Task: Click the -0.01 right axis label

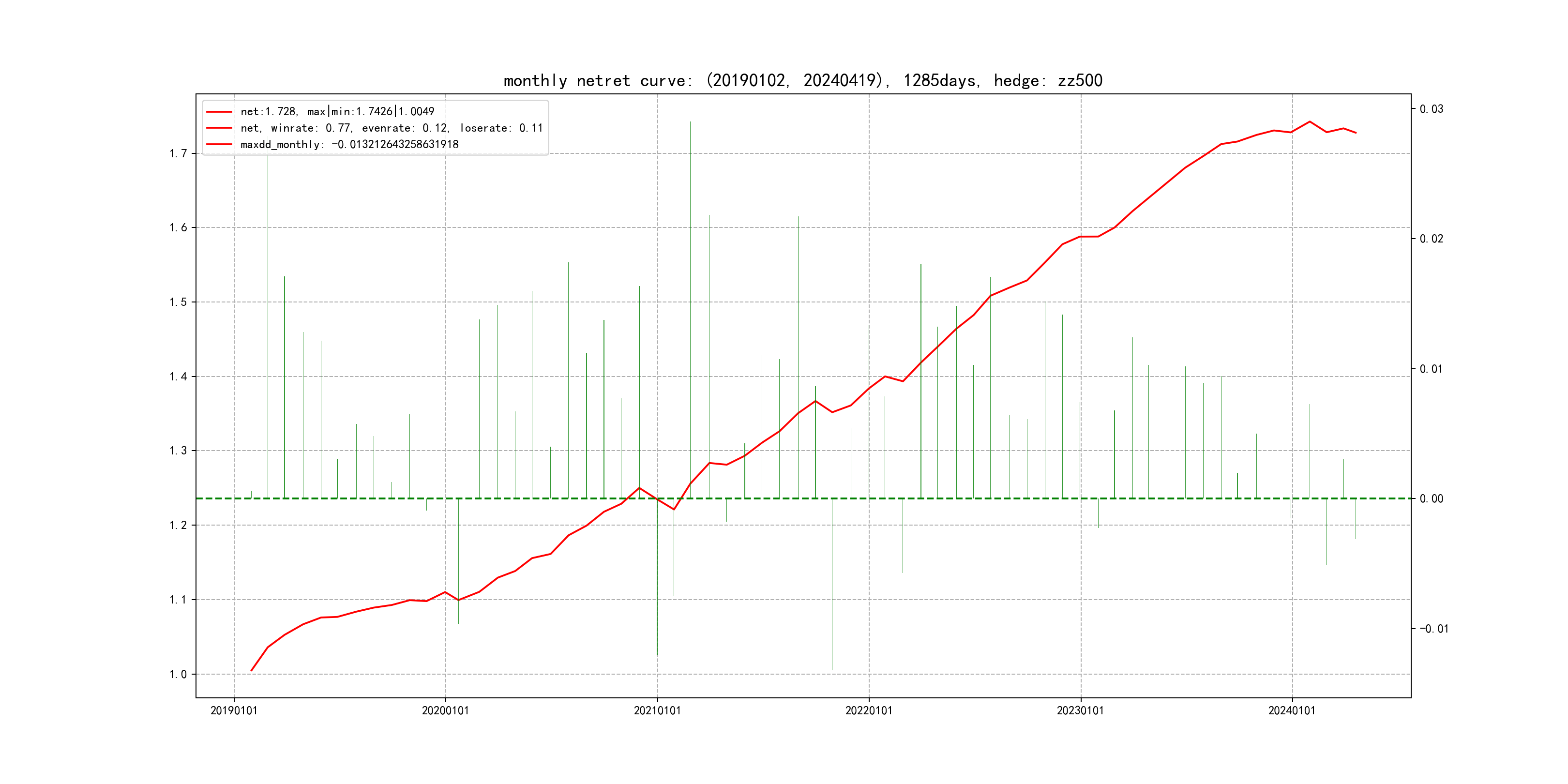Action: [x=1433, y=628]
